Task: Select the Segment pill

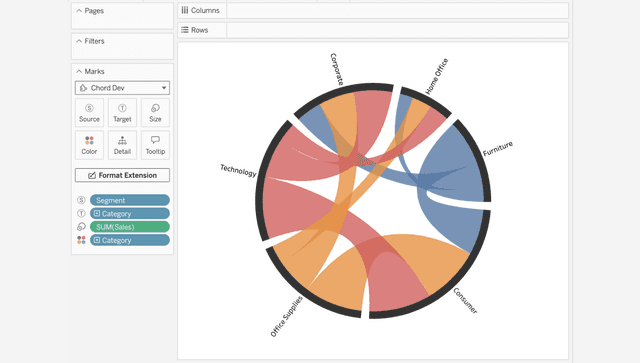Action: 130,200
